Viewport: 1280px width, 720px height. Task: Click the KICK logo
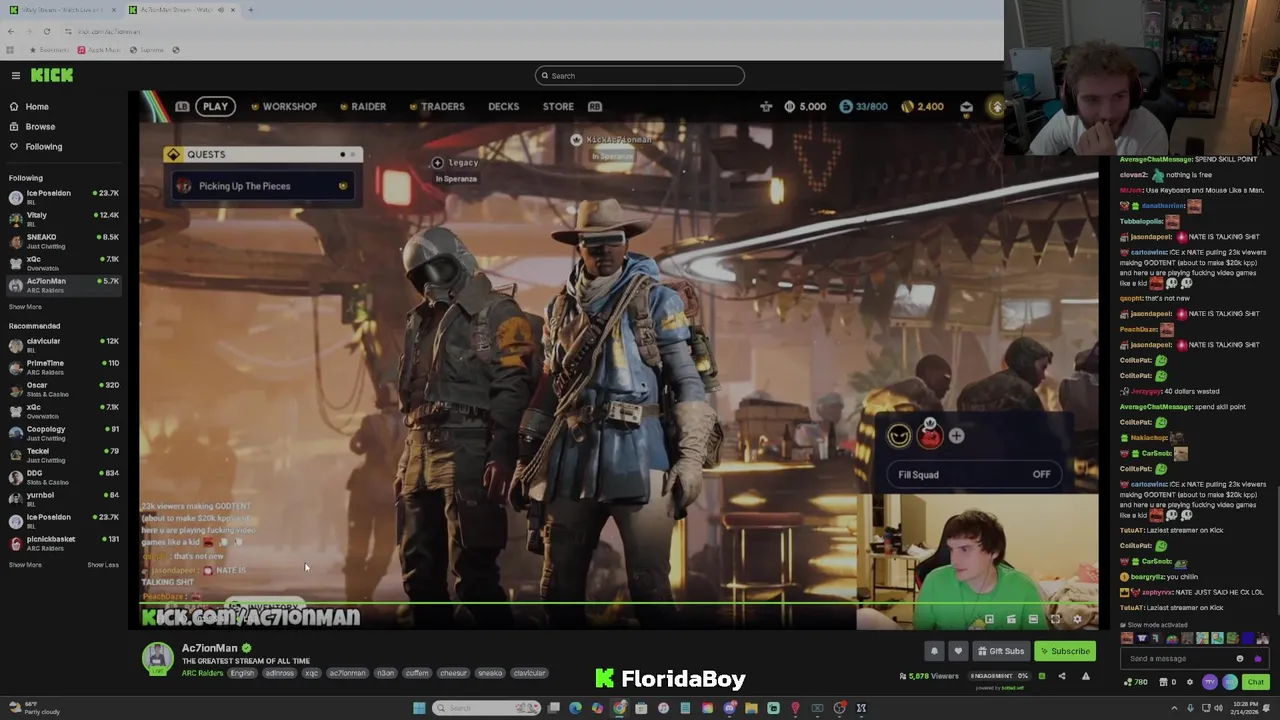[51, 75]
